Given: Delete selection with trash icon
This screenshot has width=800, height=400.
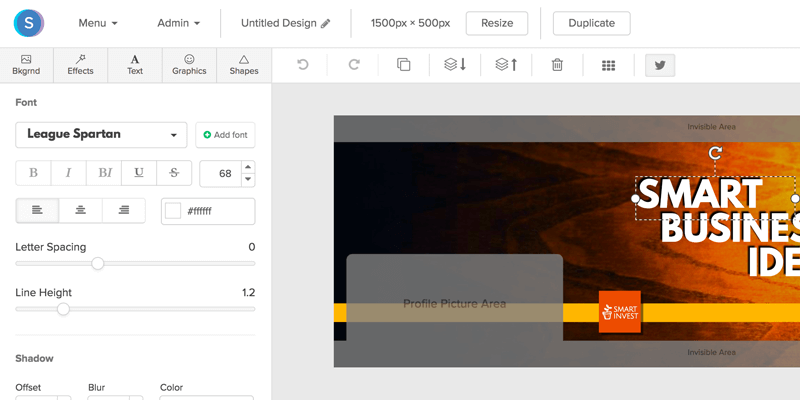Looking at the screenshot, I should tap(557, 65).
